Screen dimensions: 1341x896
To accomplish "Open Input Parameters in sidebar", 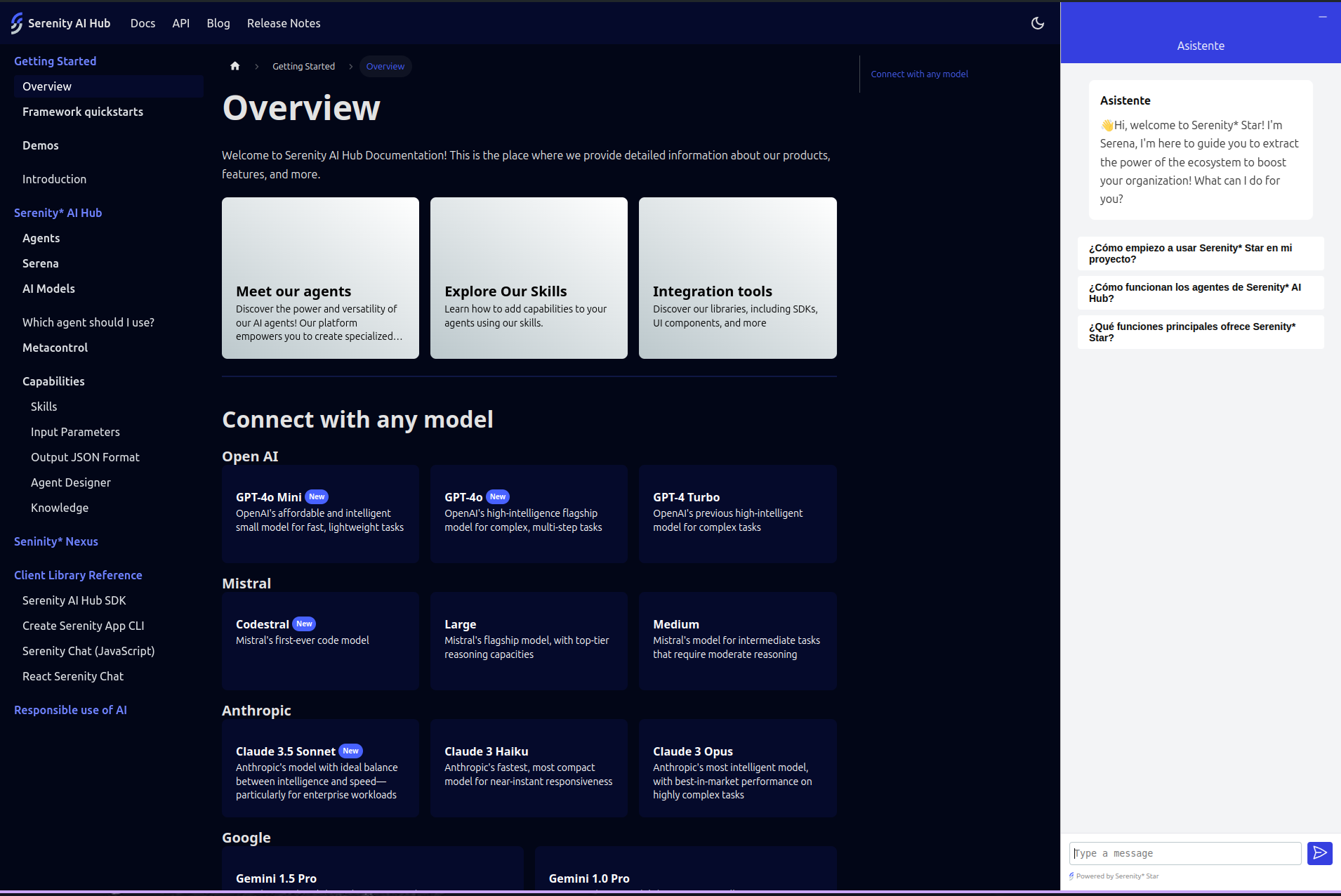I will (75, 432).
